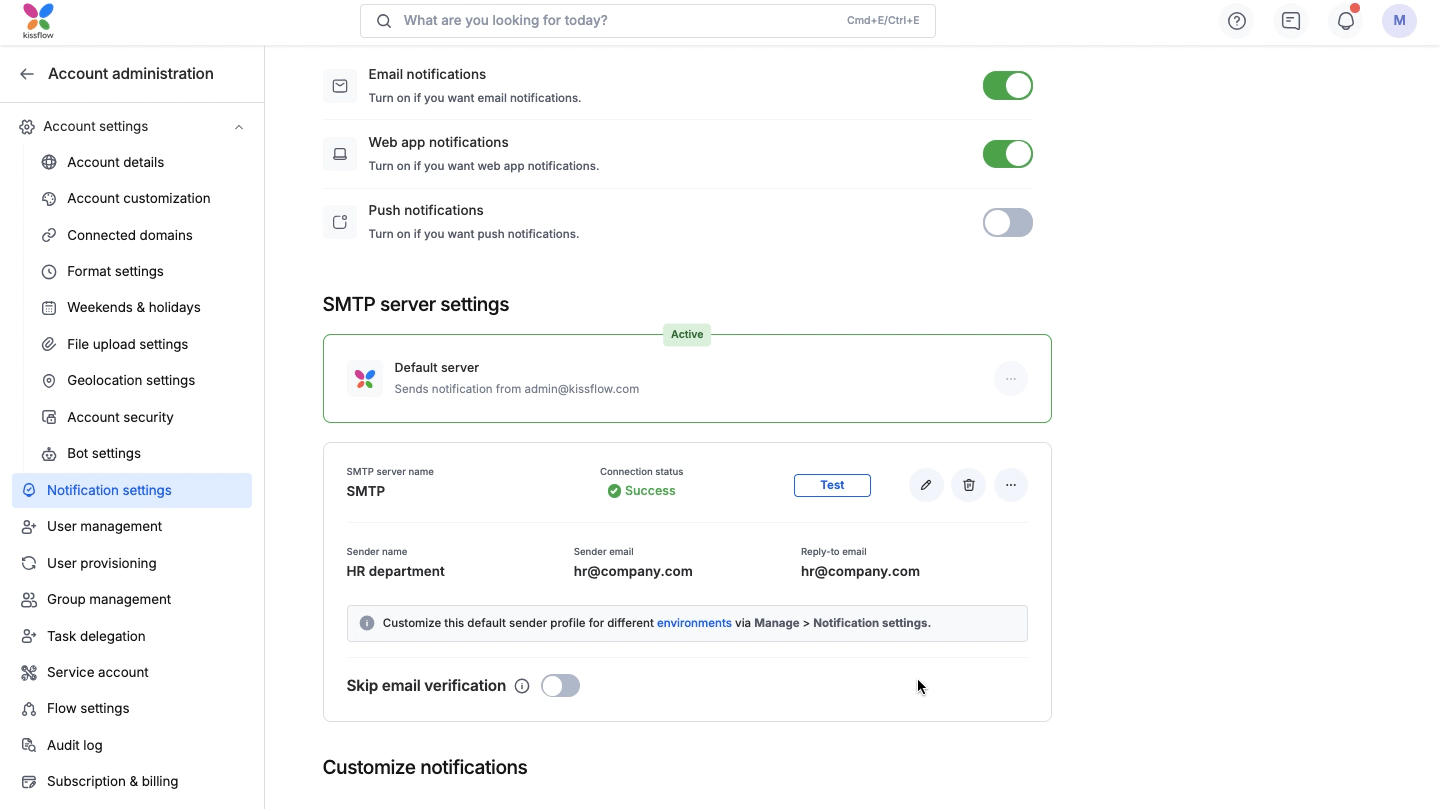
Task: Toggle Skip email verification switch
Action: [560, 686]
